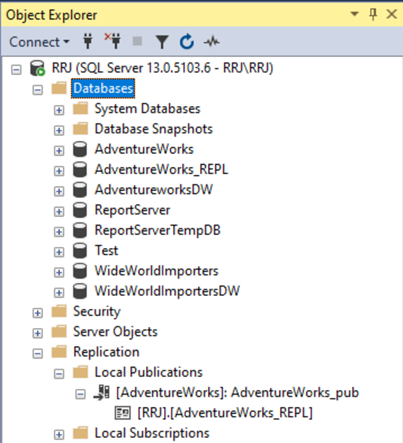The width and height of the screenshot is (403, 443).
Task: Expand the System Databases folder
Action: pos(59,110)
